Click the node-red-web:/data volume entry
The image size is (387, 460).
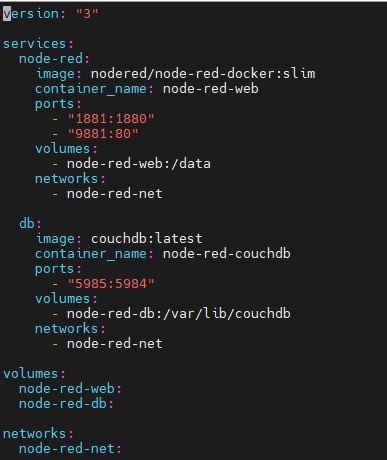click(139, 164)
